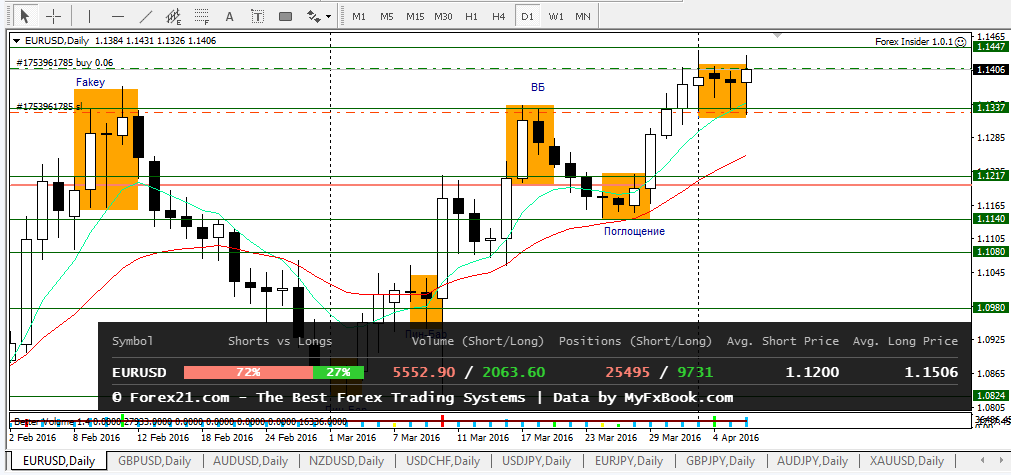Open the USDJPY,Daily chart tab
The height and width of the screenshot is (475, 1011).
click(x=536, y=461)
